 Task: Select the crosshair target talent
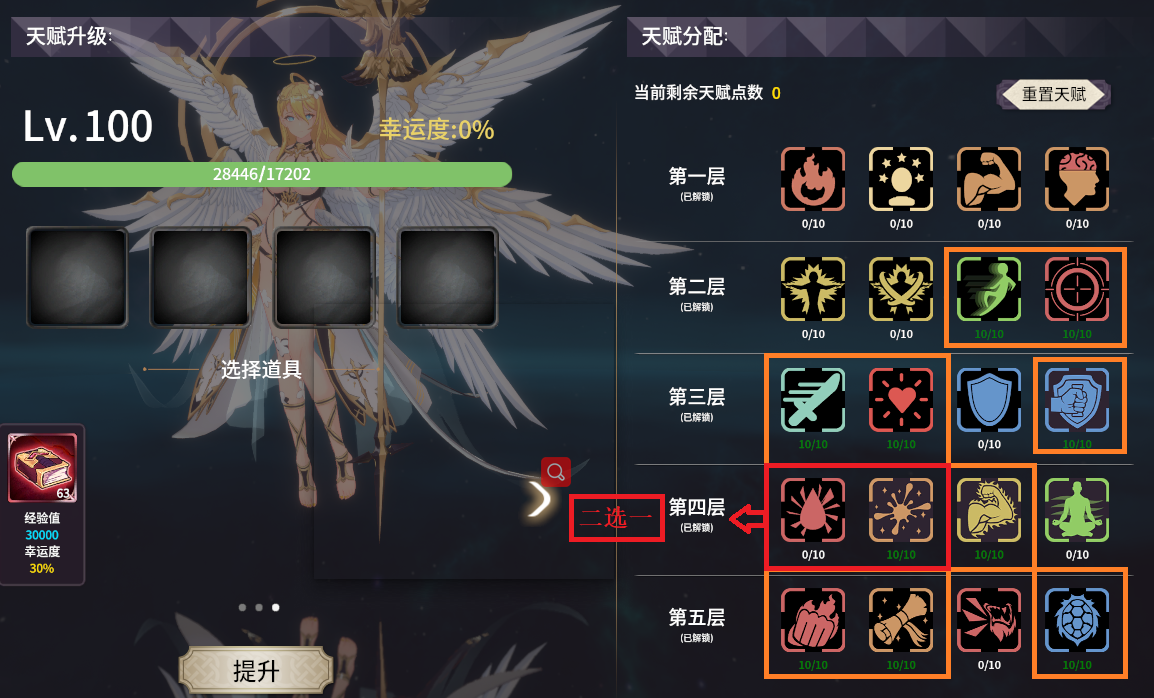tap(1077, 289)
